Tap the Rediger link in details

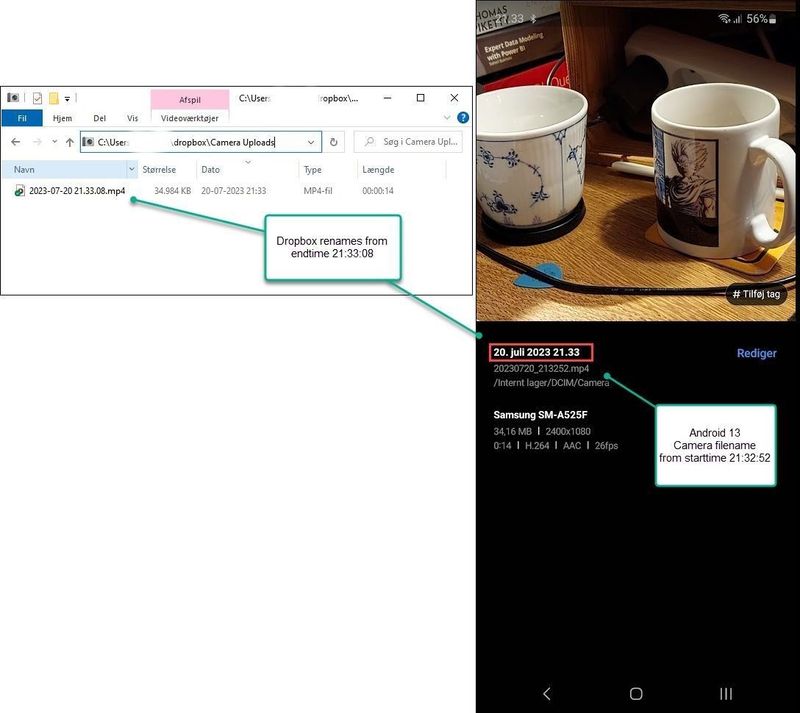(756, 353)
